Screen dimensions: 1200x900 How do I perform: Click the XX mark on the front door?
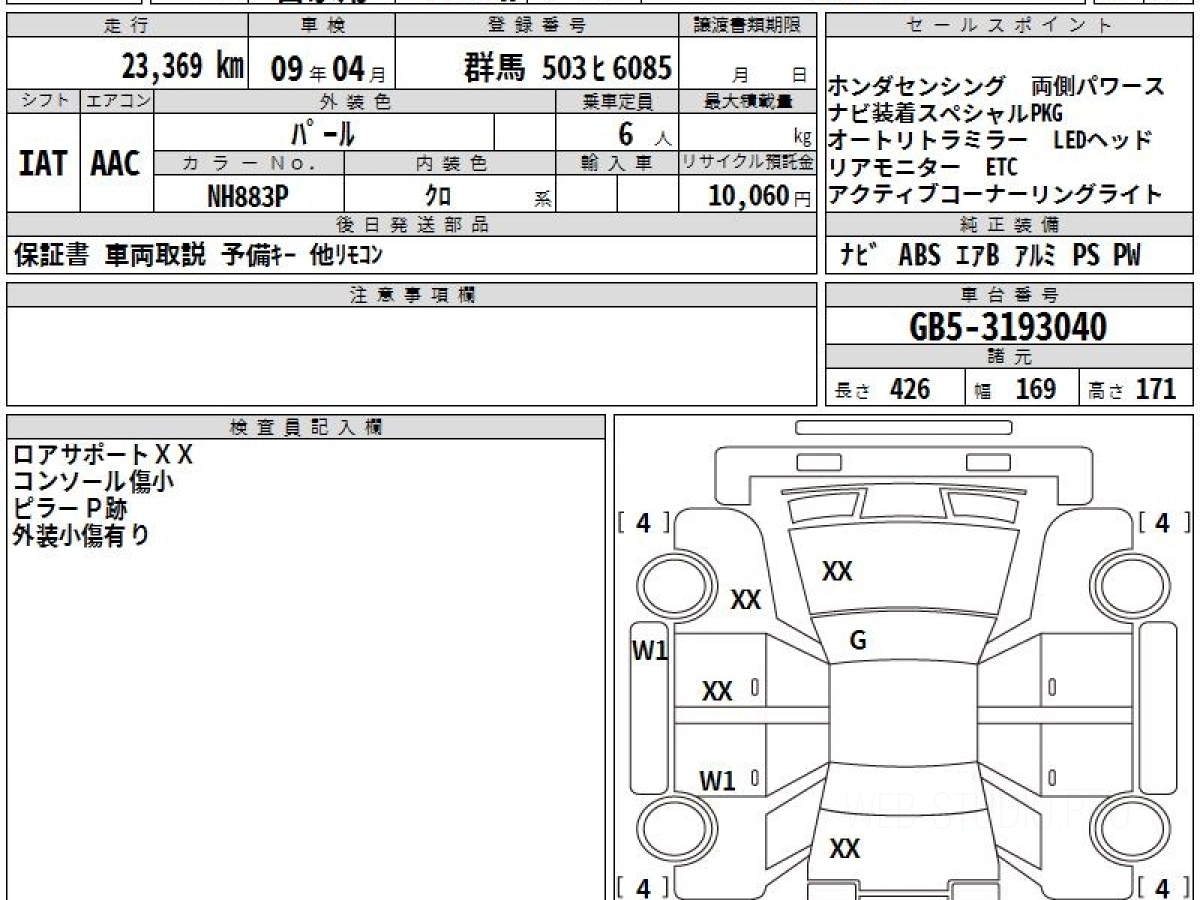pos(717,691)
